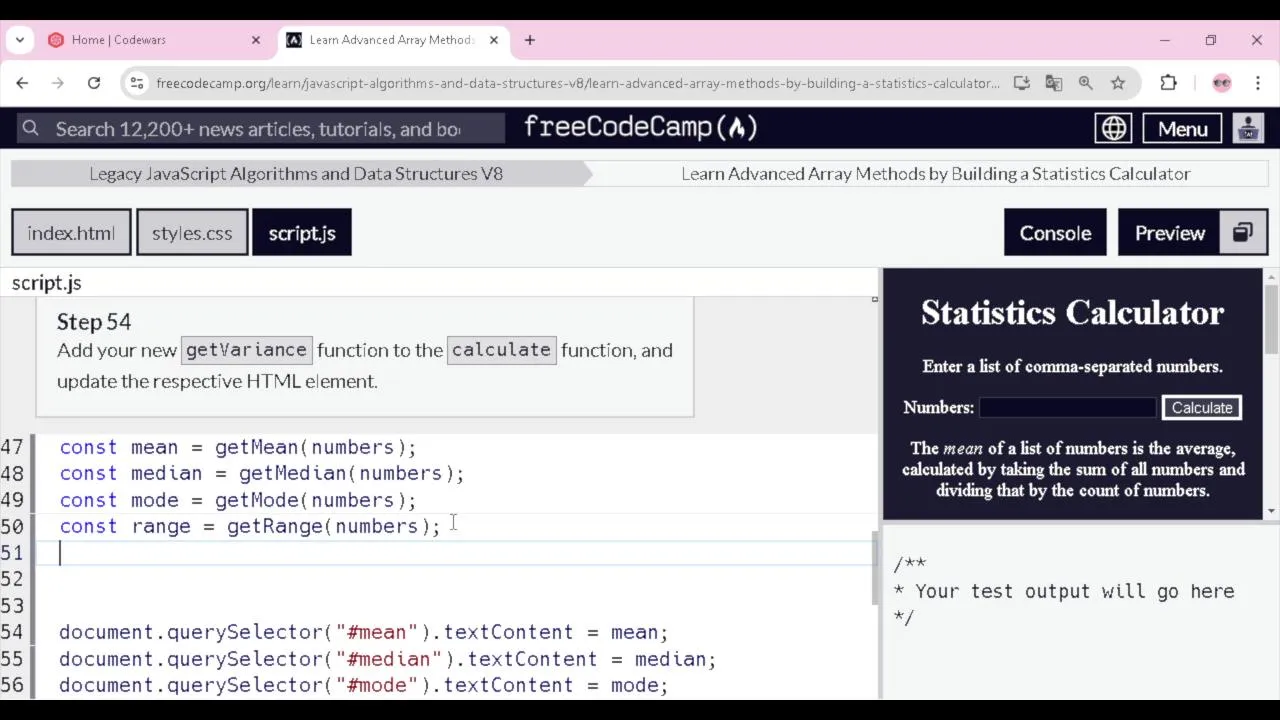Toggle the Preview pane button
Viewport: 1280px width, 720px height.
click(1170, 233)
